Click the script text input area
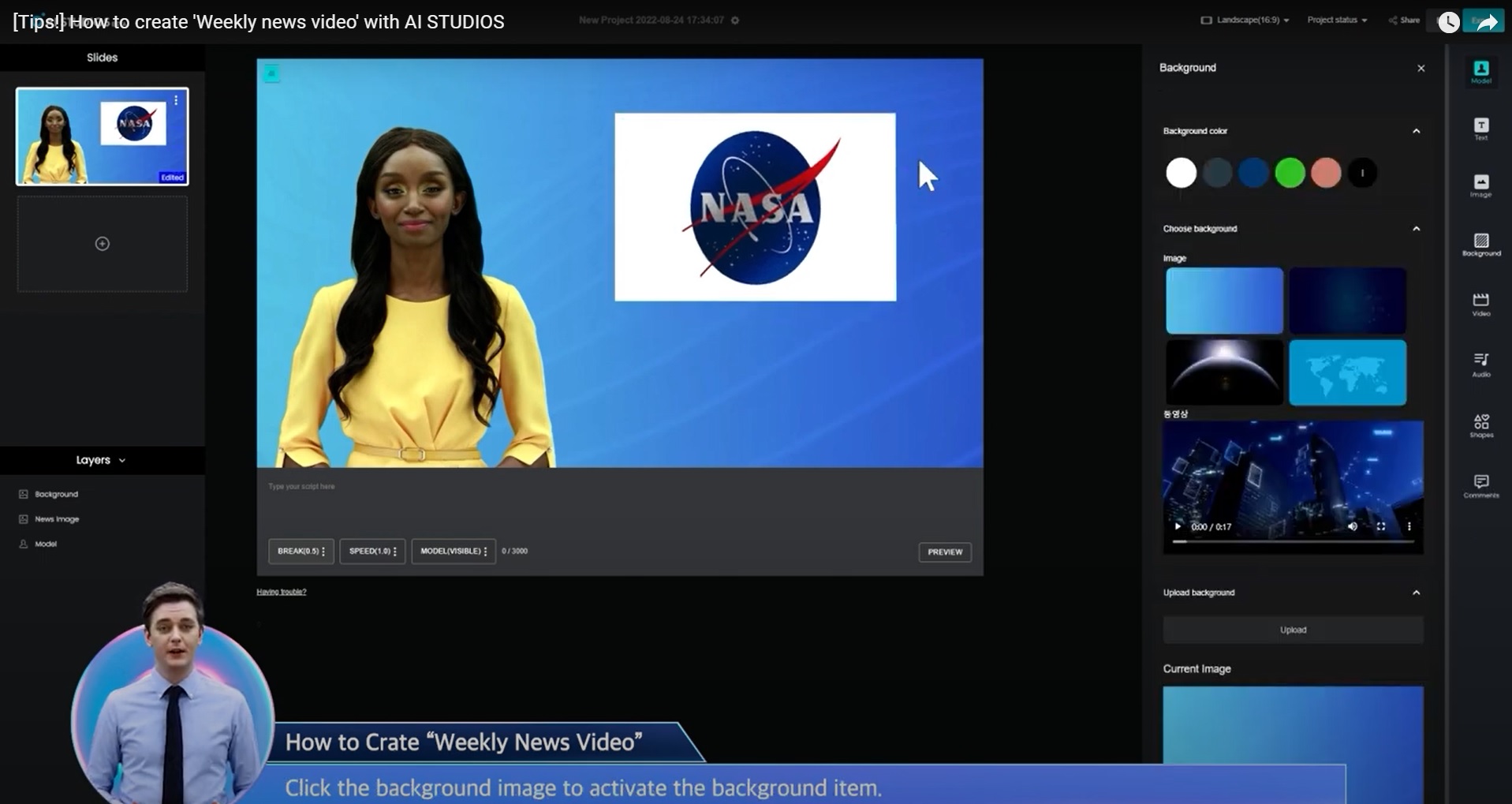Screen dimensions: 1512x804 tap(620, 503)
